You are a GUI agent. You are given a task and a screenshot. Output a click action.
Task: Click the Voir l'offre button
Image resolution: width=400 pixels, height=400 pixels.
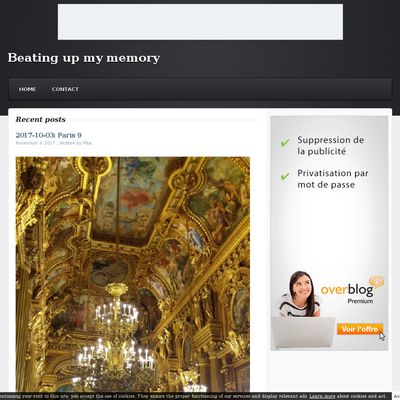point(360,329)
